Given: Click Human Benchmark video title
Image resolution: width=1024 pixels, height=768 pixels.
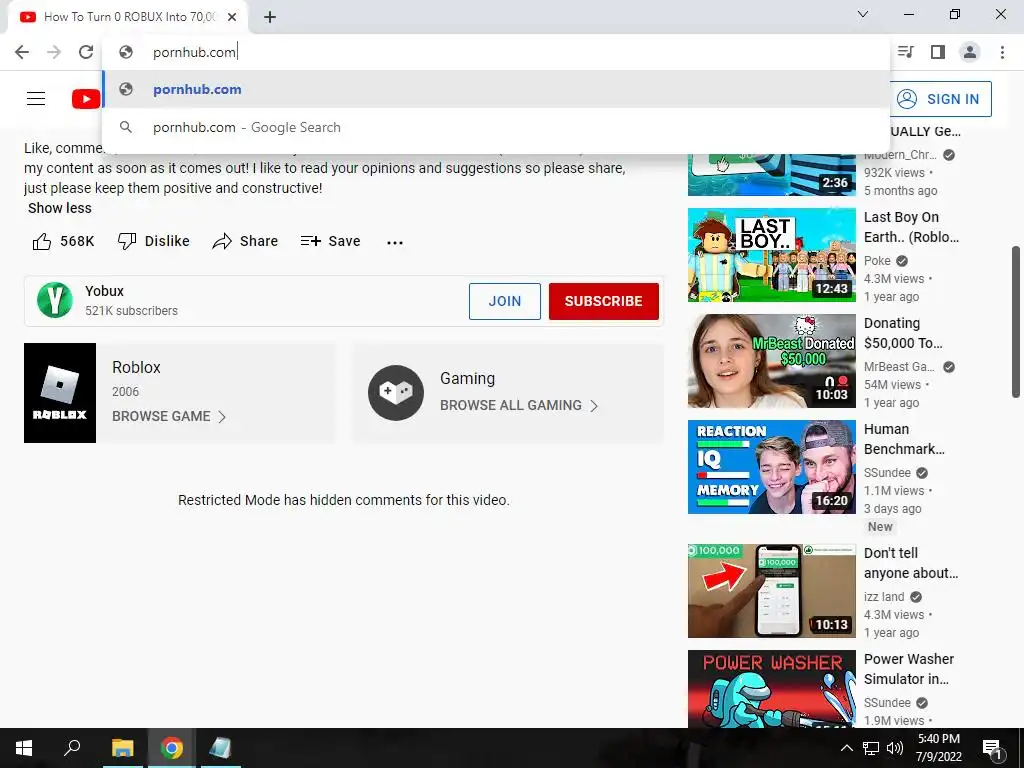Looking at the screenshot, I should (x=904, y=439).
